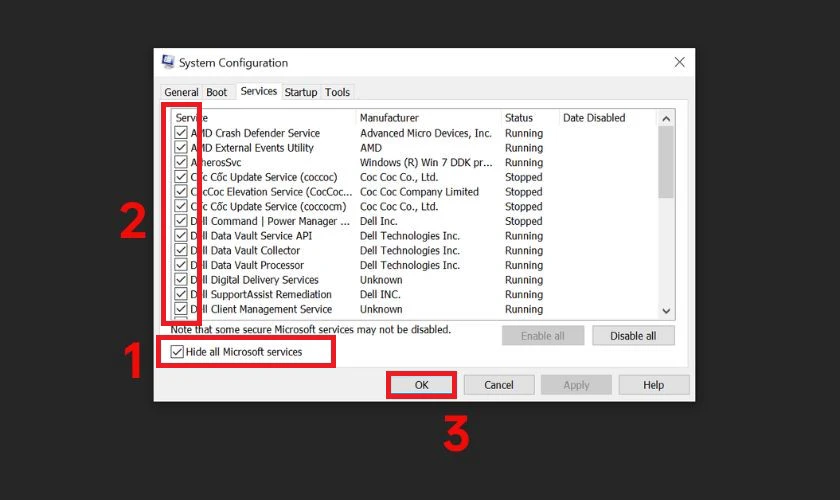Uncheck Dell Digital Delivery Services checkbox

coord(181,280)
